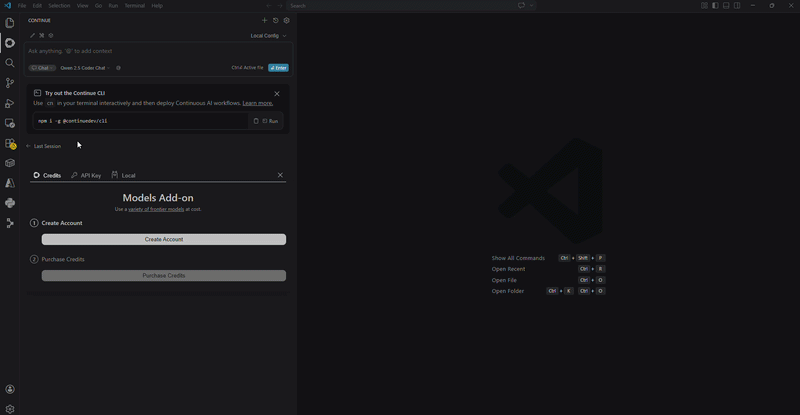The width and height of the screenshot is (800, 415).
Task: Open the Local Config dropdown
Action: [268, 36]
